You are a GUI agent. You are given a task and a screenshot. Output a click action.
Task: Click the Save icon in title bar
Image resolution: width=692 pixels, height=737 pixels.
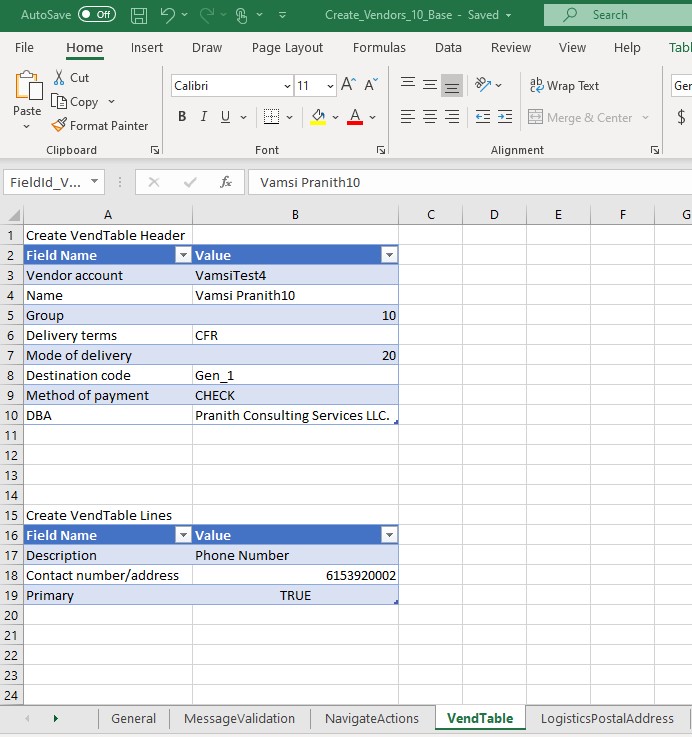(x=139, y=15)
